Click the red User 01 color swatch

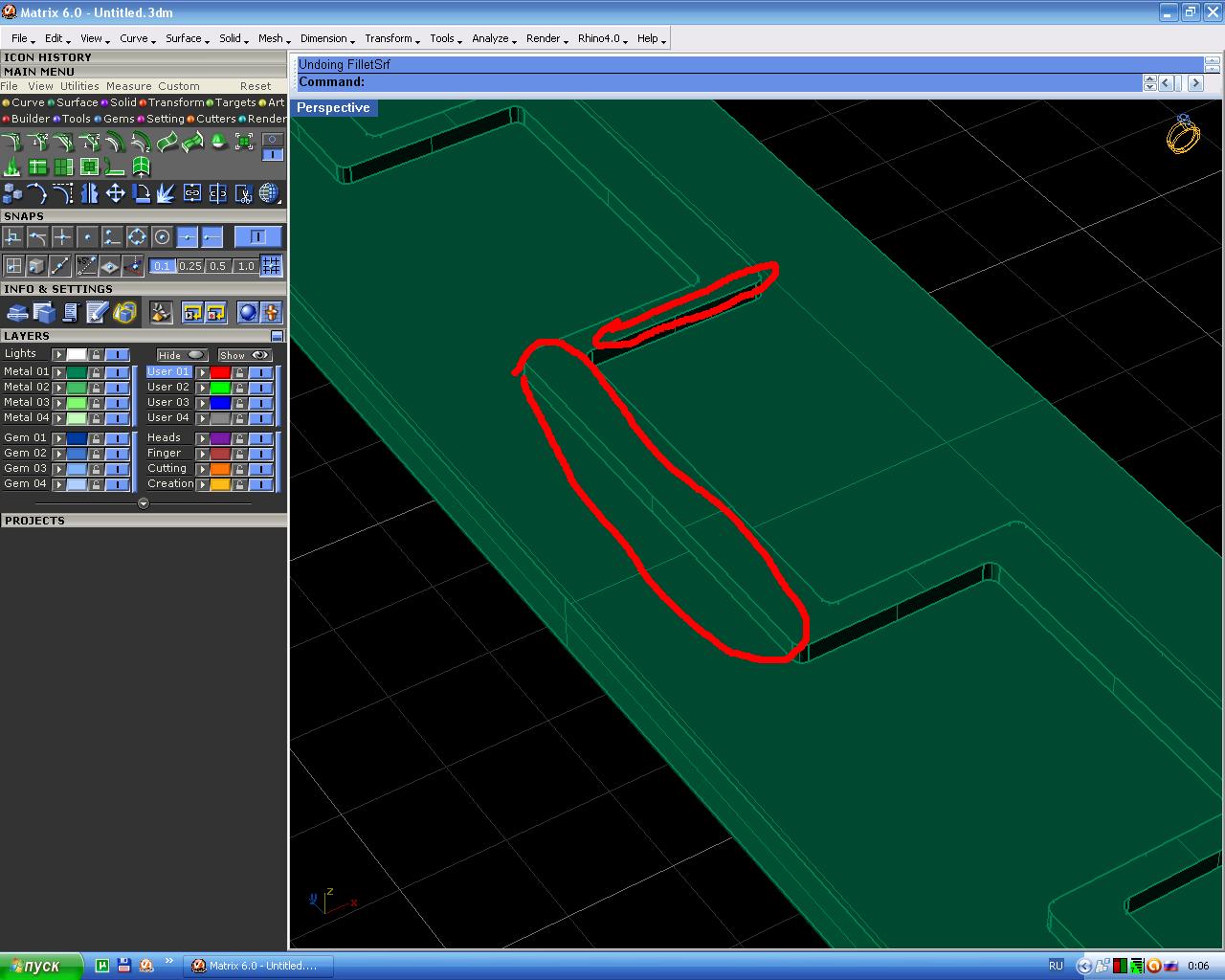(220, 372)
